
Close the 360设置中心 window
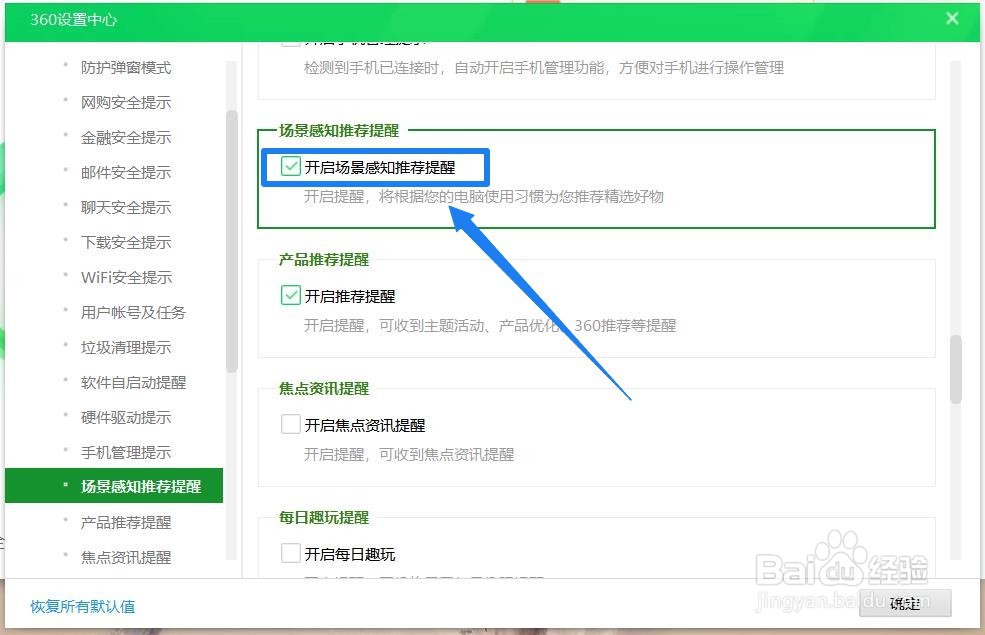tap(952, 18)
